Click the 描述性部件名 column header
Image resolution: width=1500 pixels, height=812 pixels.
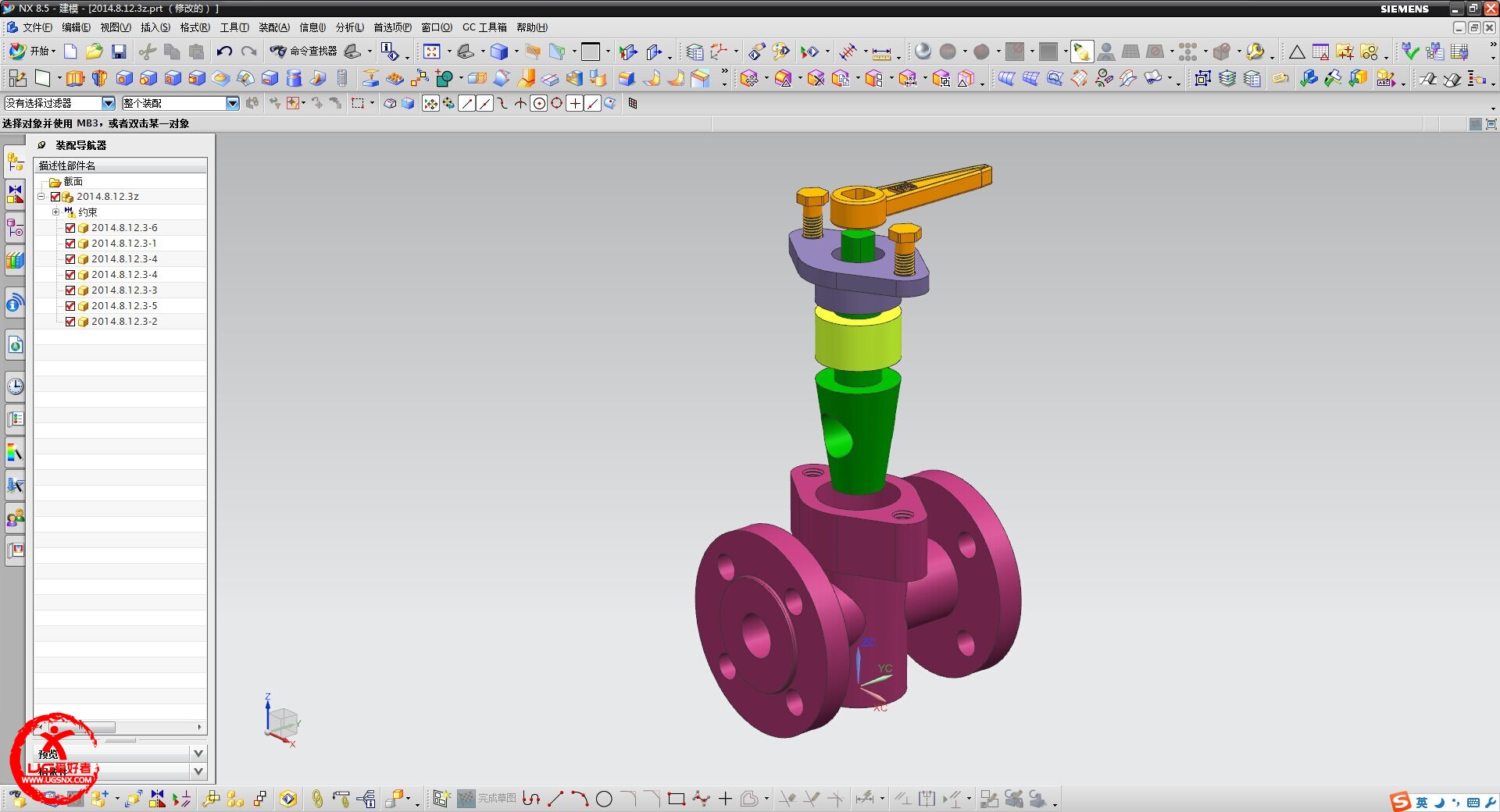click(x=120, y=166)
